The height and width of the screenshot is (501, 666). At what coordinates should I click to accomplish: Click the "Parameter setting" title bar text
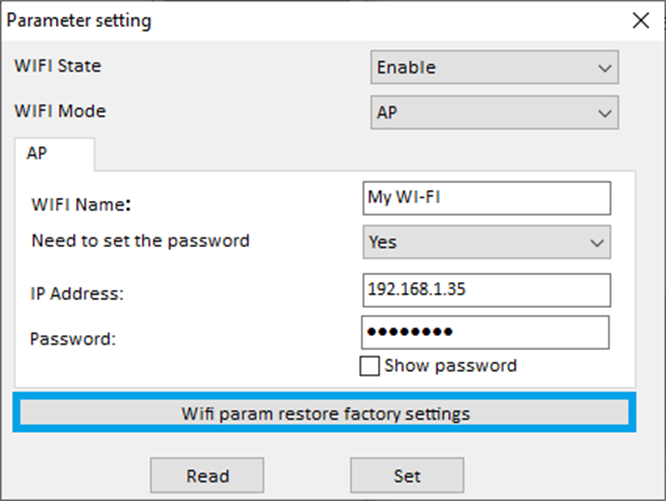point(83,19)
